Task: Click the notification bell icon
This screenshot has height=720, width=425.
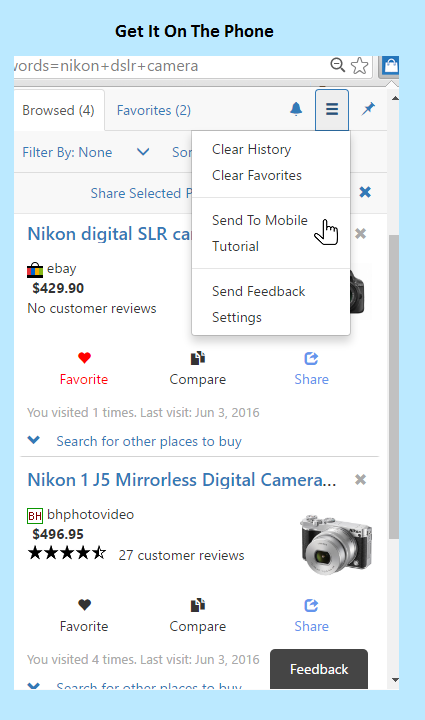Action: coord(296,109)
